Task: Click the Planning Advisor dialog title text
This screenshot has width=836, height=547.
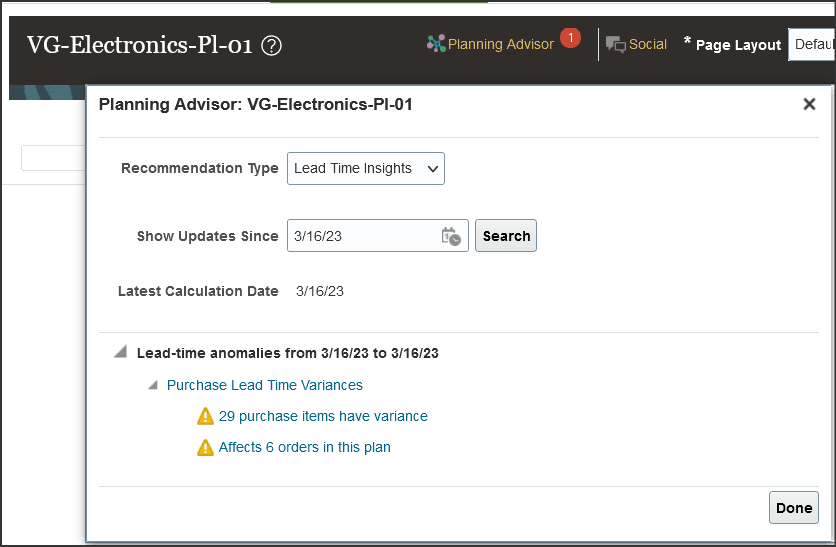Action: 256,104
